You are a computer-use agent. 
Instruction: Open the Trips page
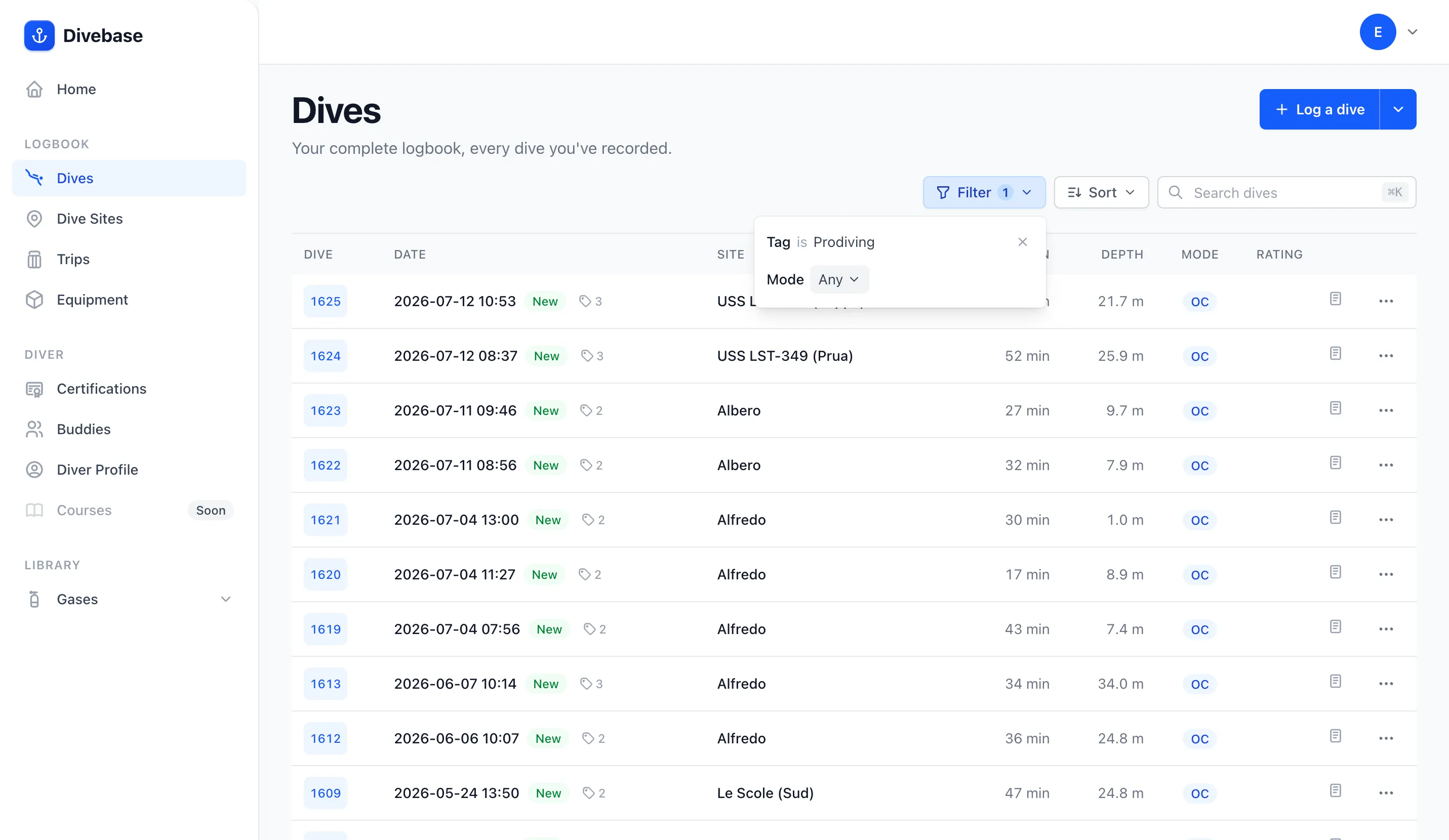click(129, 259)
